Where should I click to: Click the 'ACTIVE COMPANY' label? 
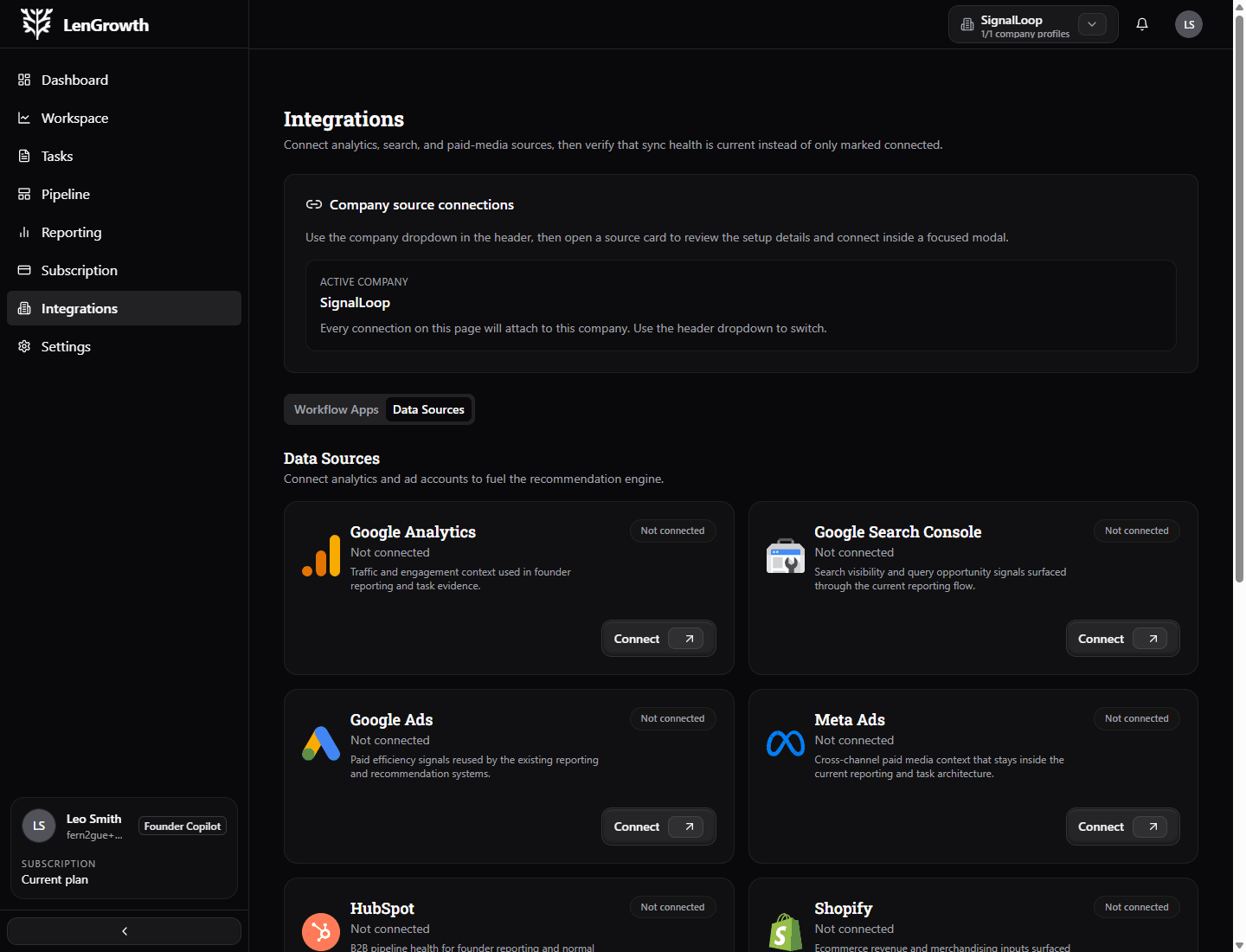364,282
